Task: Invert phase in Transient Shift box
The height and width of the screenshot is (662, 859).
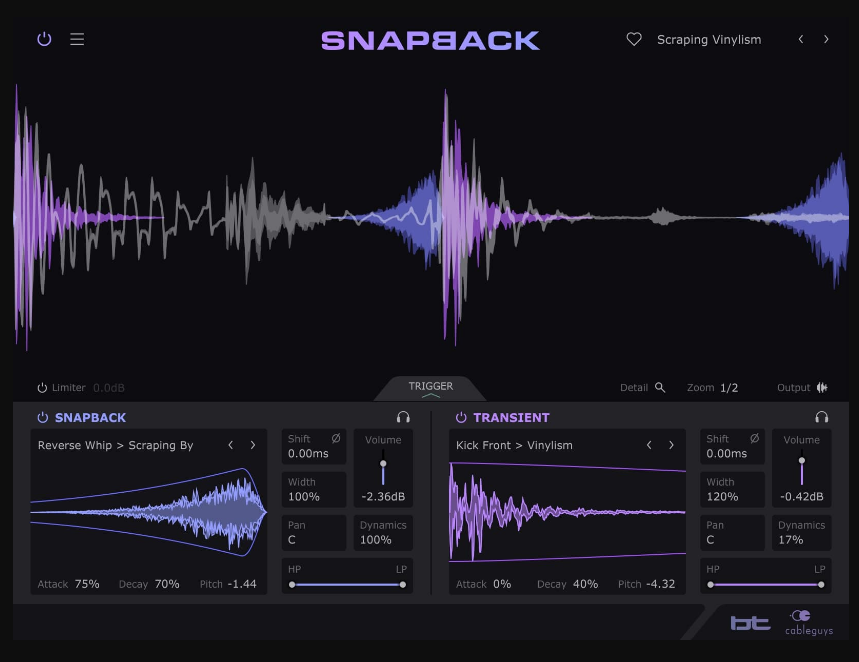Action: [754, 439]
